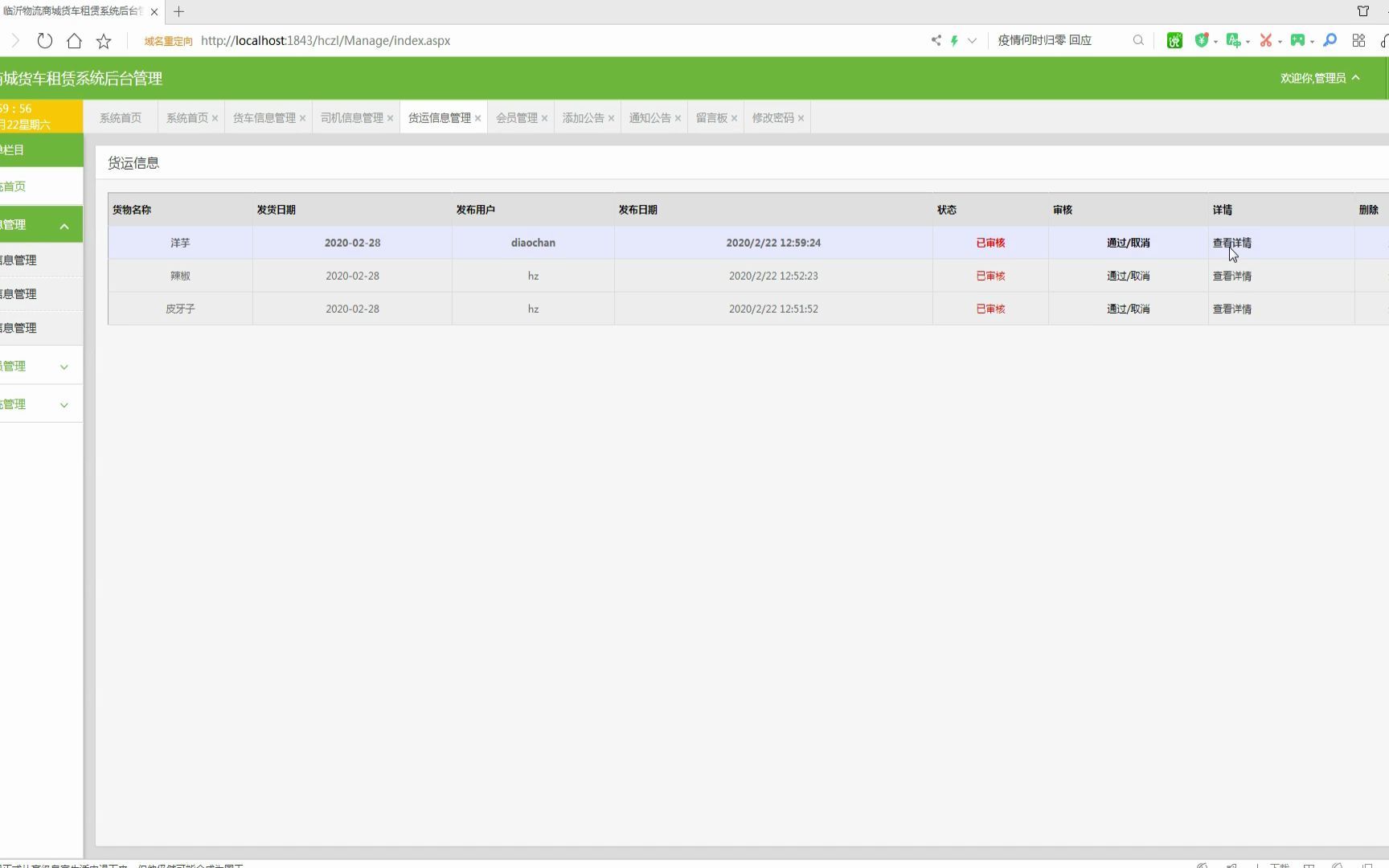Viewport: 1389px width, 868px height.
Task: Click the green translate extension icon
Action: coord(1233,40)
